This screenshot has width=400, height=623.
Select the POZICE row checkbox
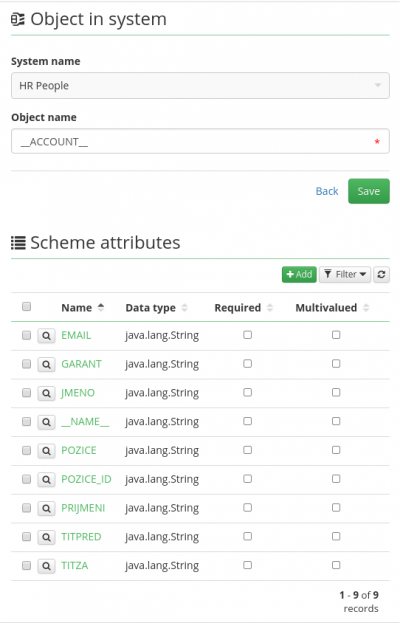(x=27, y=450)
